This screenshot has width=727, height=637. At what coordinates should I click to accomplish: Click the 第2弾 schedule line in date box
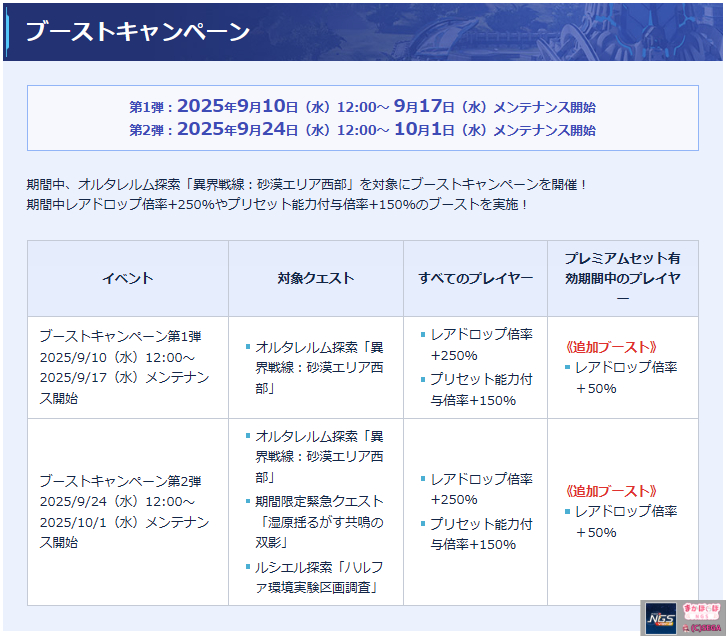[x=363, y=129]
